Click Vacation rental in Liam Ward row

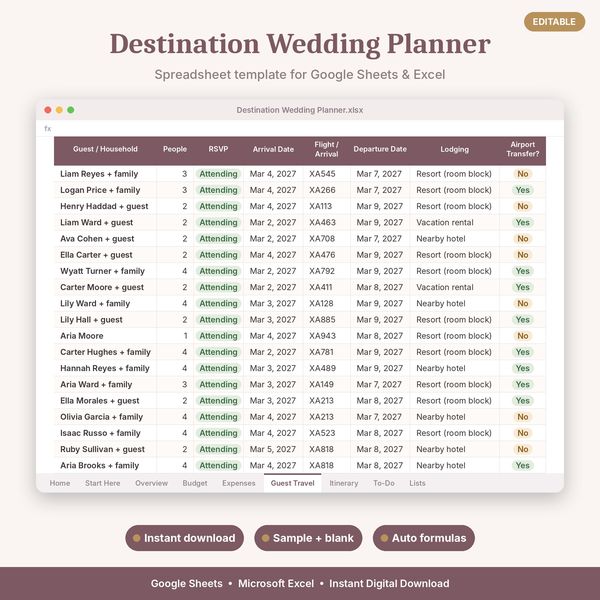click(x=445, y=222)
